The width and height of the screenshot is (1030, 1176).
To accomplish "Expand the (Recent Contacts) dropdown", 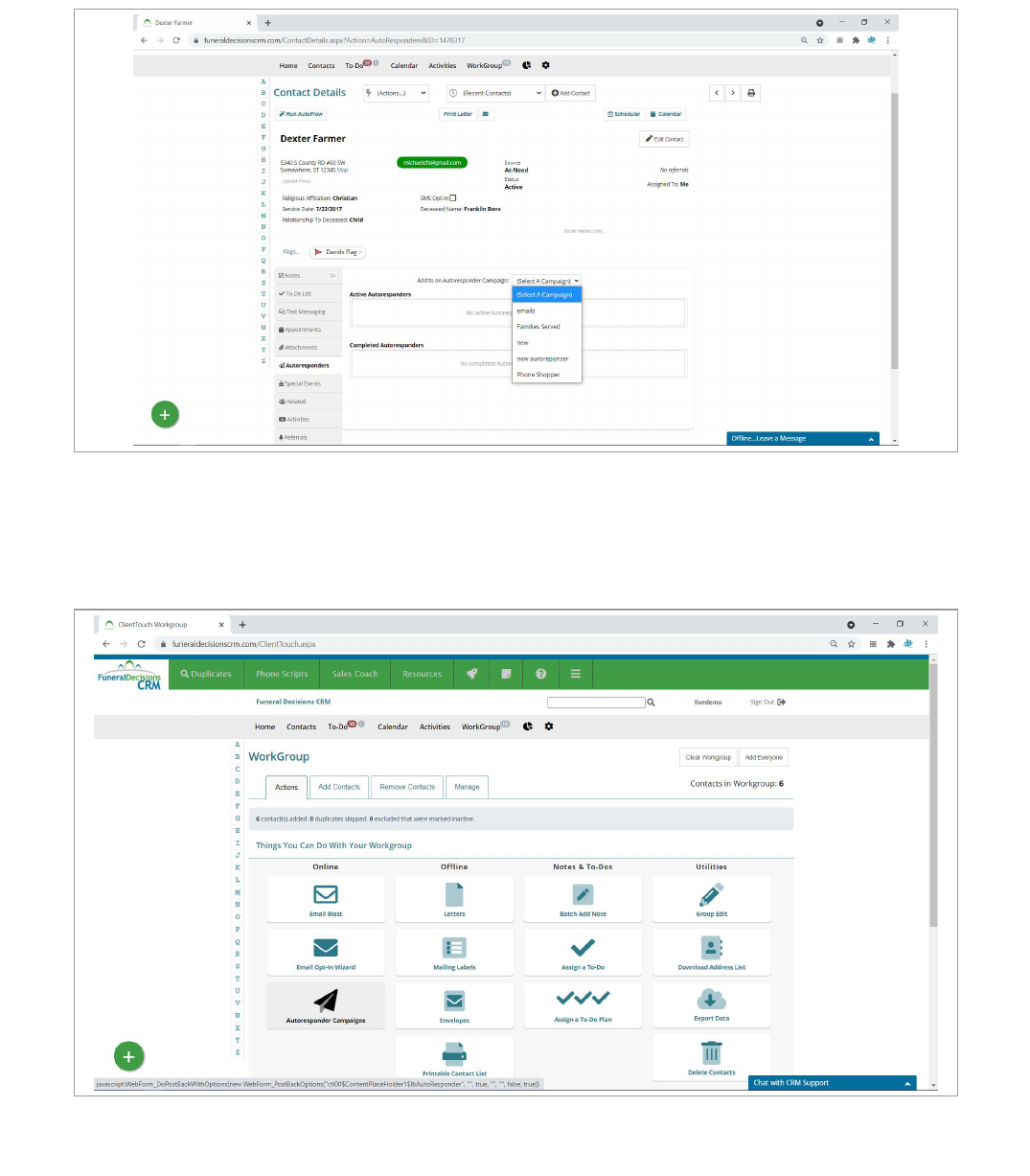I will click(495, 93).
